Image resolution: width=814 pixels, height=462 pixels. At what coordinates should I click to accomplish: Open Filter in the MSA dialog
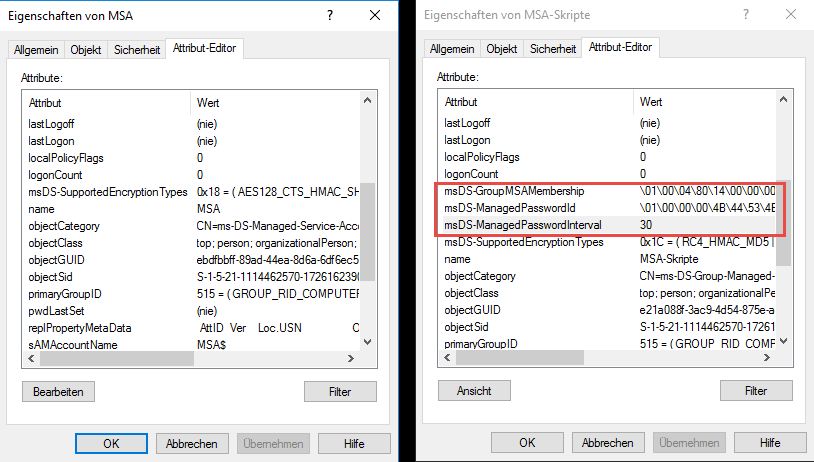pos(340,391)
